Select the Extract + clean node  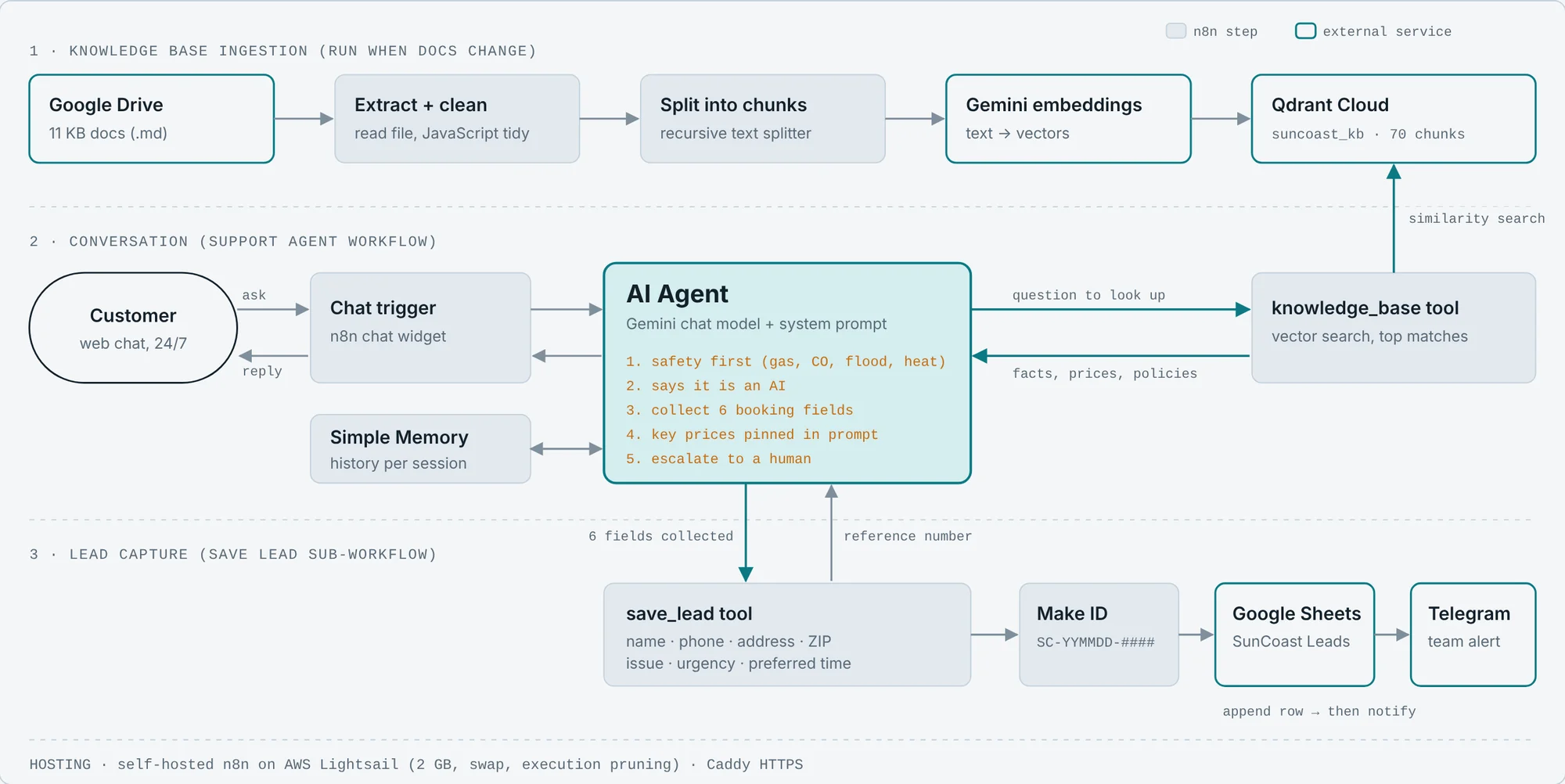457,119
